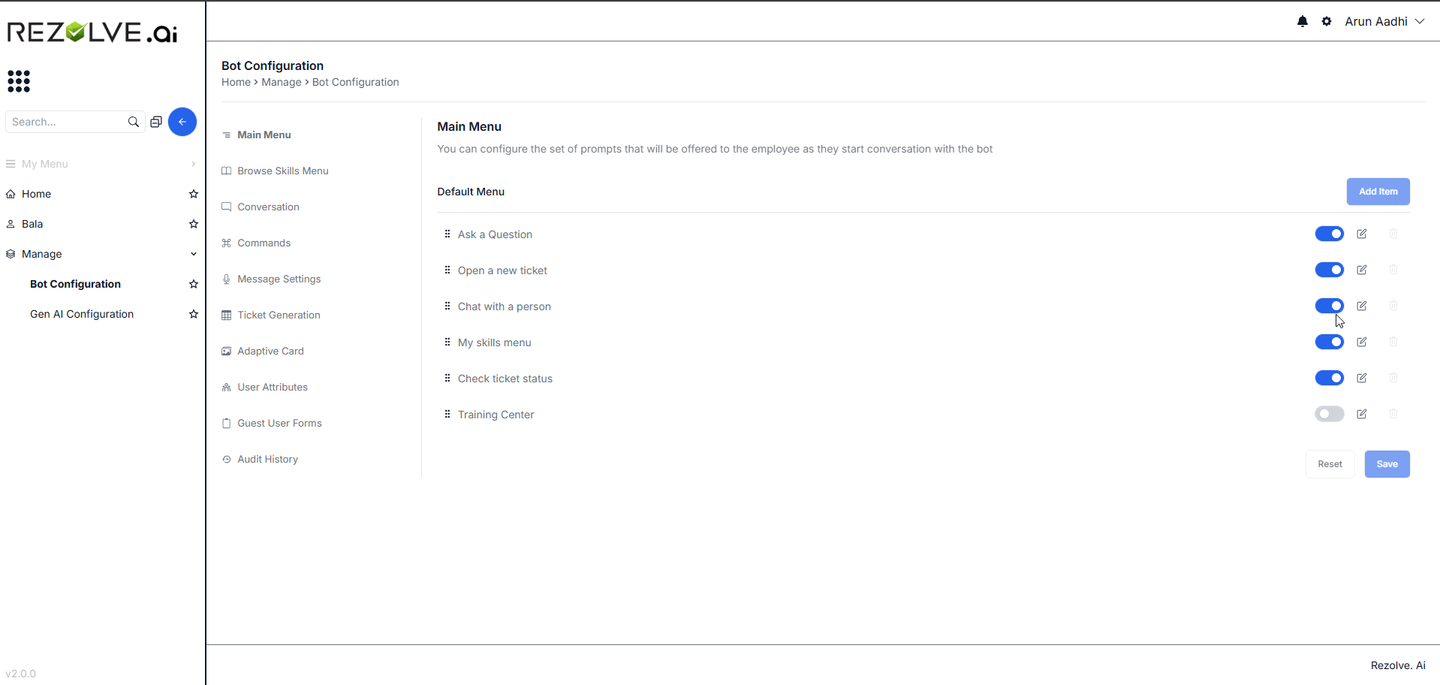
Task: Open the Adaptive Card section
Action: [263, 351]
